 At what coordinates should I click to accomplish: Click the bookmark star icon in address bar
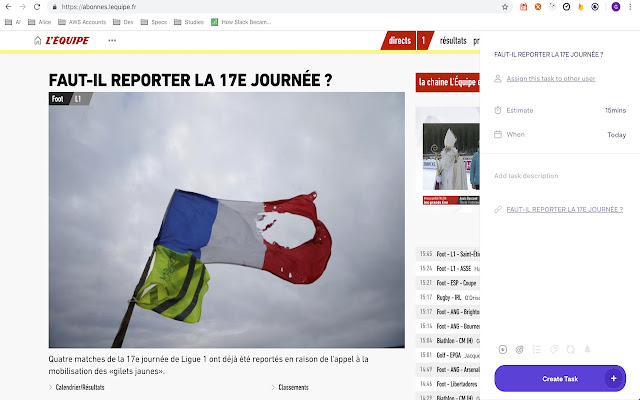(503, 6)
